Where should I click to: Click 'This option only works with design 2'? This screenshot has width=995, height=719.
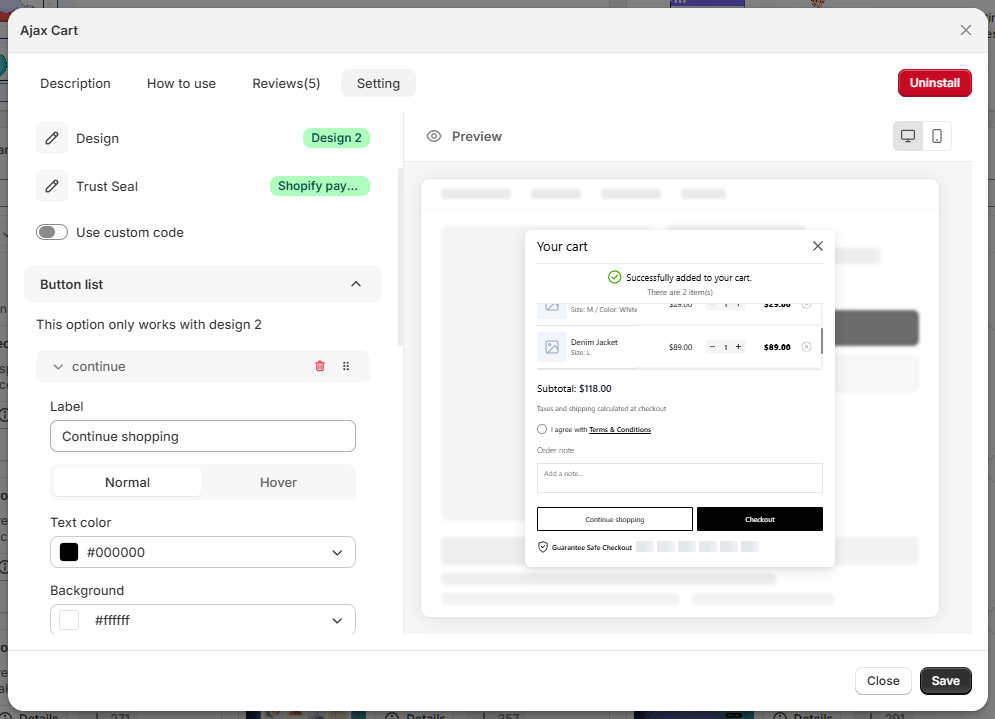[149, 324]
